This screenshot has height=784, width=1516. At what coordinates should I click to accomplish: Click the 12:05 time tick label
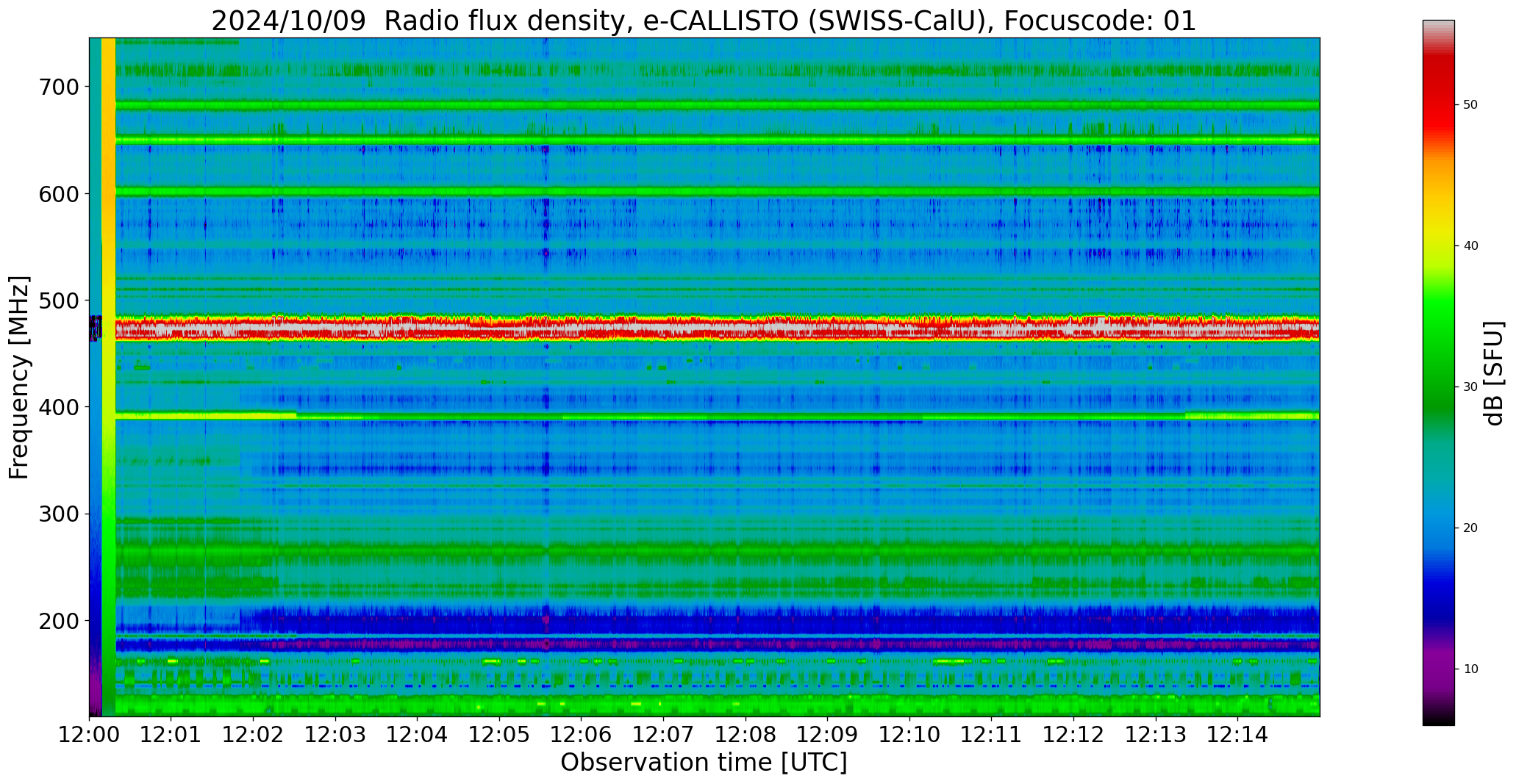click(499, 734)
